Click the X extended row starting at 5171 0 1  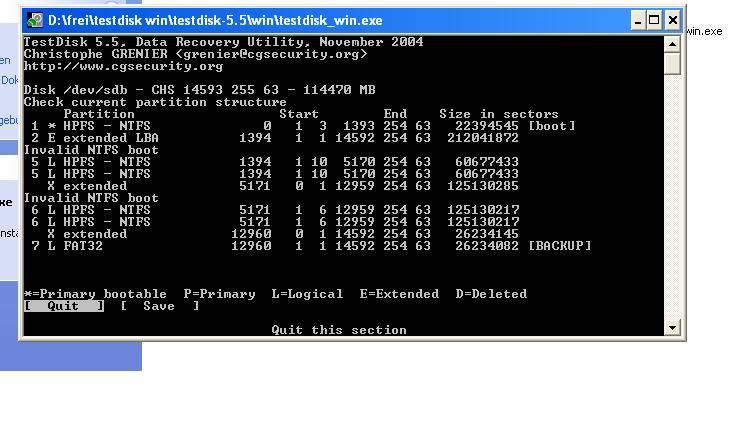pyautogui.click(x=283, y=186)
